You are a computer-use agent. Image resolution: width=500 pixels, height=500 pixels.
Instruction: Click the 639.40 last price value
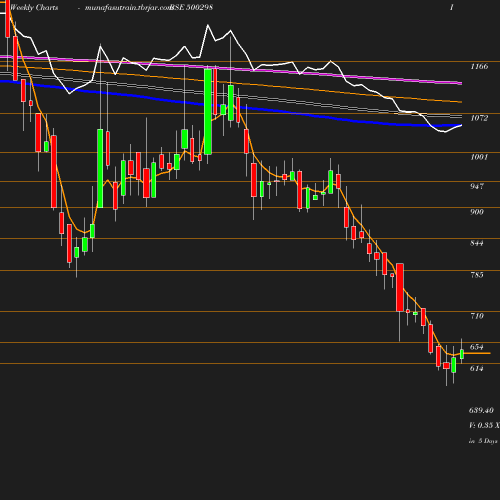click(x=481, y=410)
